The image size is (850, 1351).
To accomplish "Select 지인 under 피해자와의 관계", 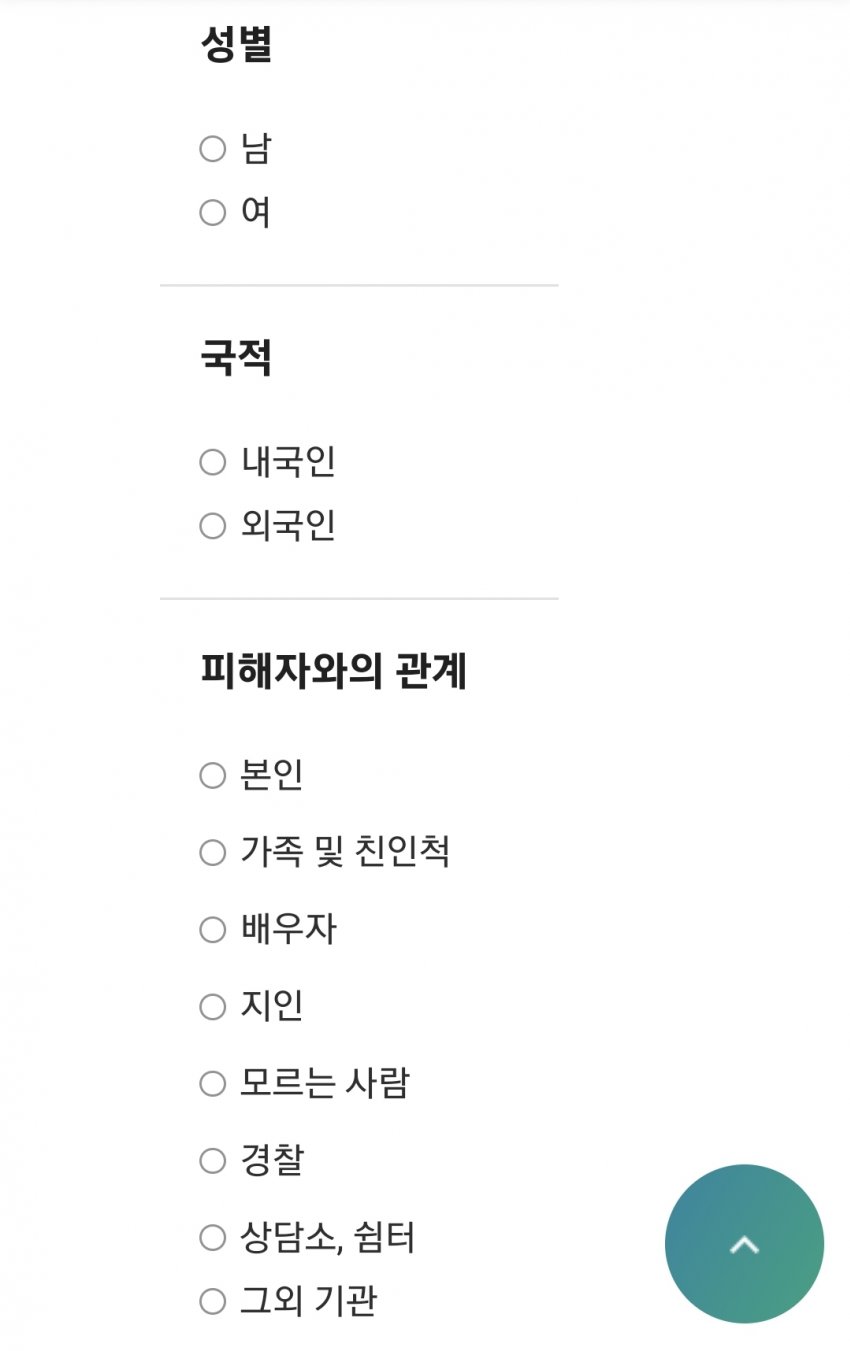I will (x=213, y=1007).
